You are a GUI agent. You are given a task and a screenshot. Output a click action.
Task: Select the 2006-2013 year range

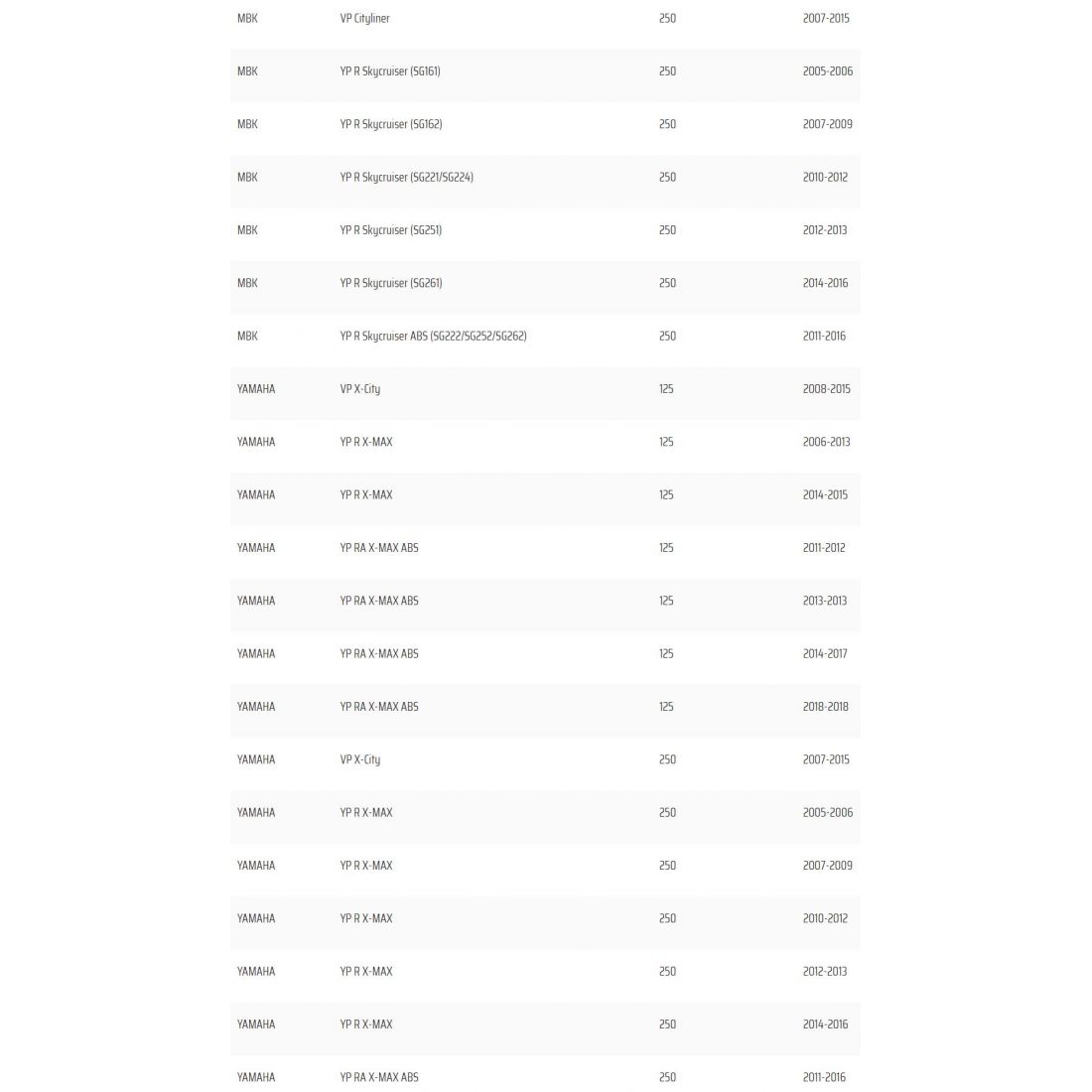pos(826,442)
